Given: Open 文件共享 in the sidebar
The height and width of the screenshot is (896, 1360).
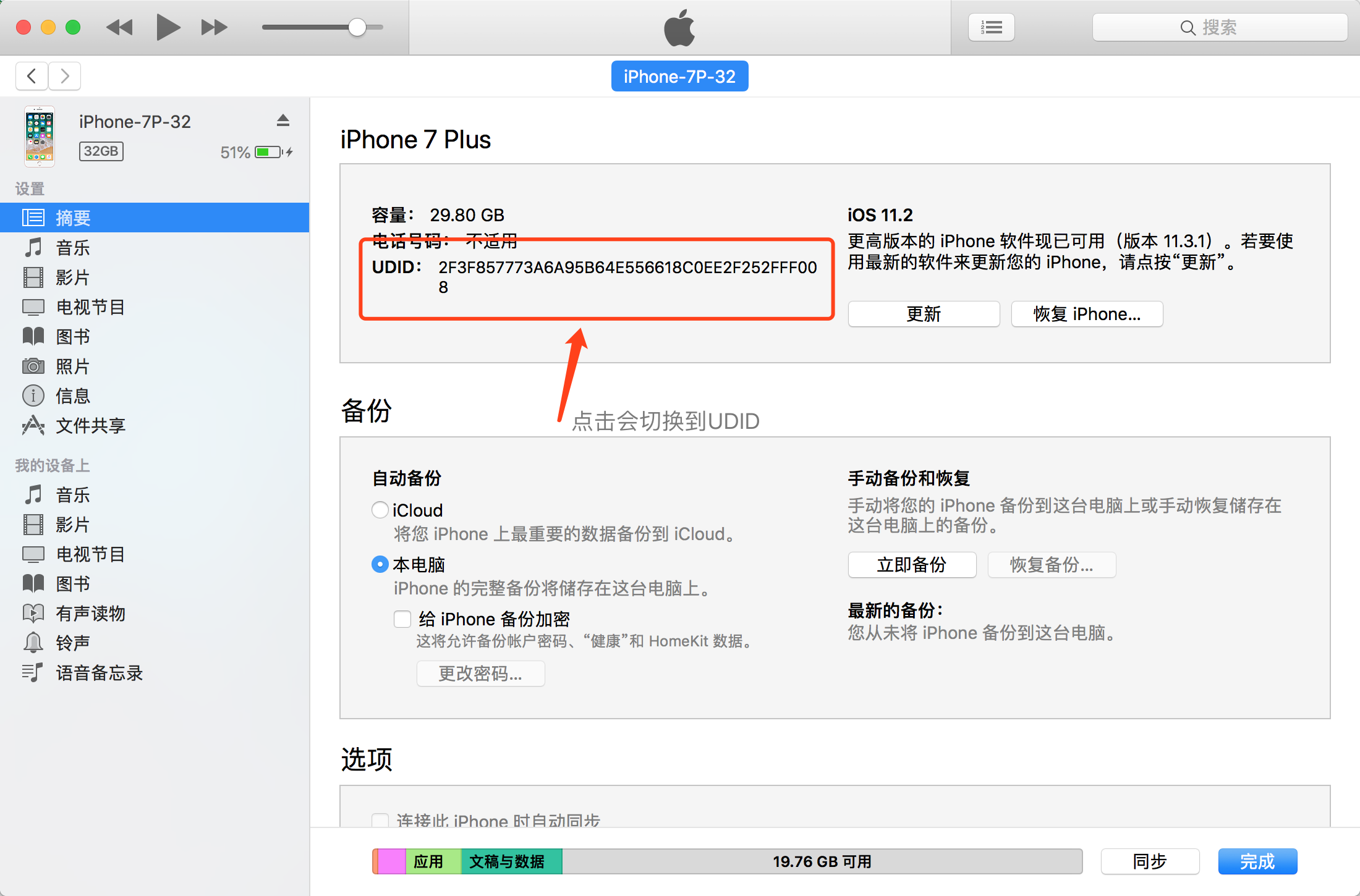Looking at the screenshot, I should coord(155,426).
